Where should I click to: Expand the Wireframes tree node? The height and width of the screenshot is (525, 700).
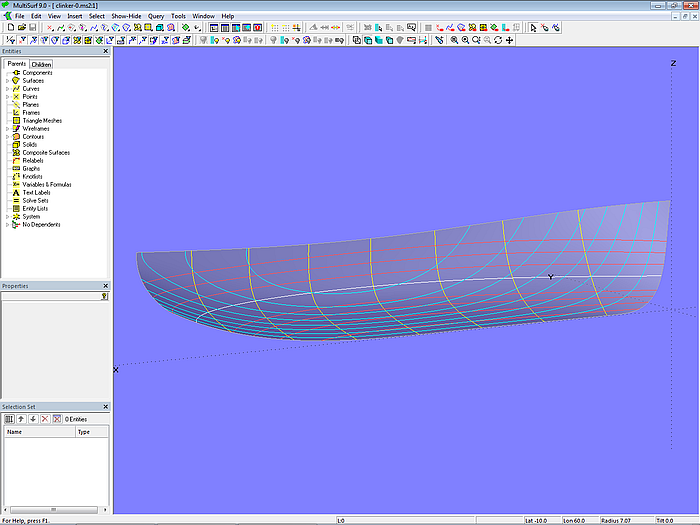[7, 129]
